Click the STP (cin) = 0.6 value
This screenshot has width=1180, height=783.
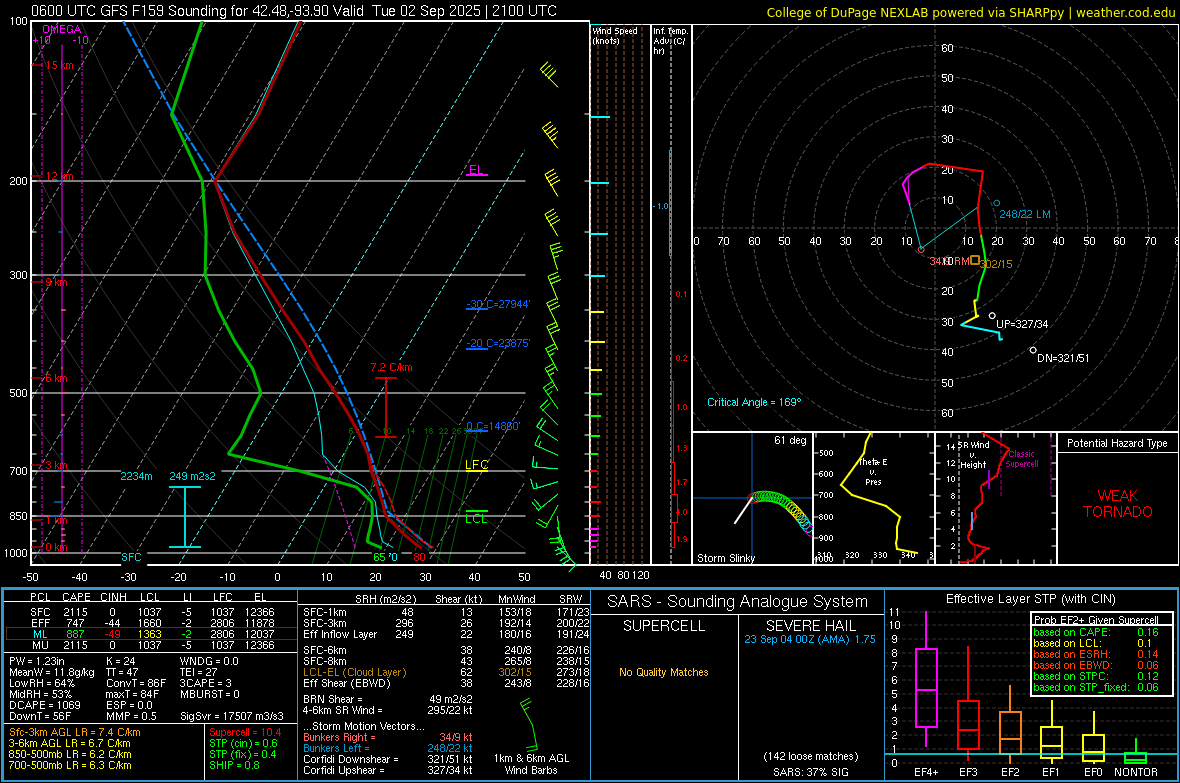243,743
